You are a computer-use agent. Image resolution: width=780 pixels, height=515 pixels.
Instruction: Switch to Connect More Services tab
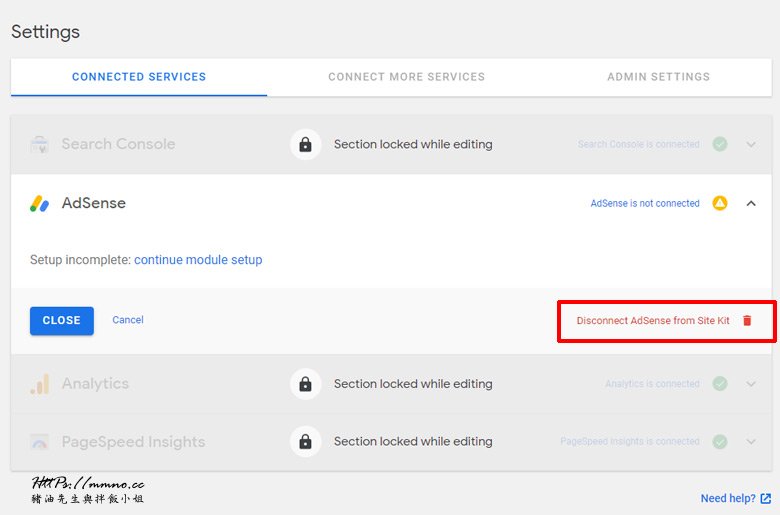pyautogui.click(x=406, y=77)
